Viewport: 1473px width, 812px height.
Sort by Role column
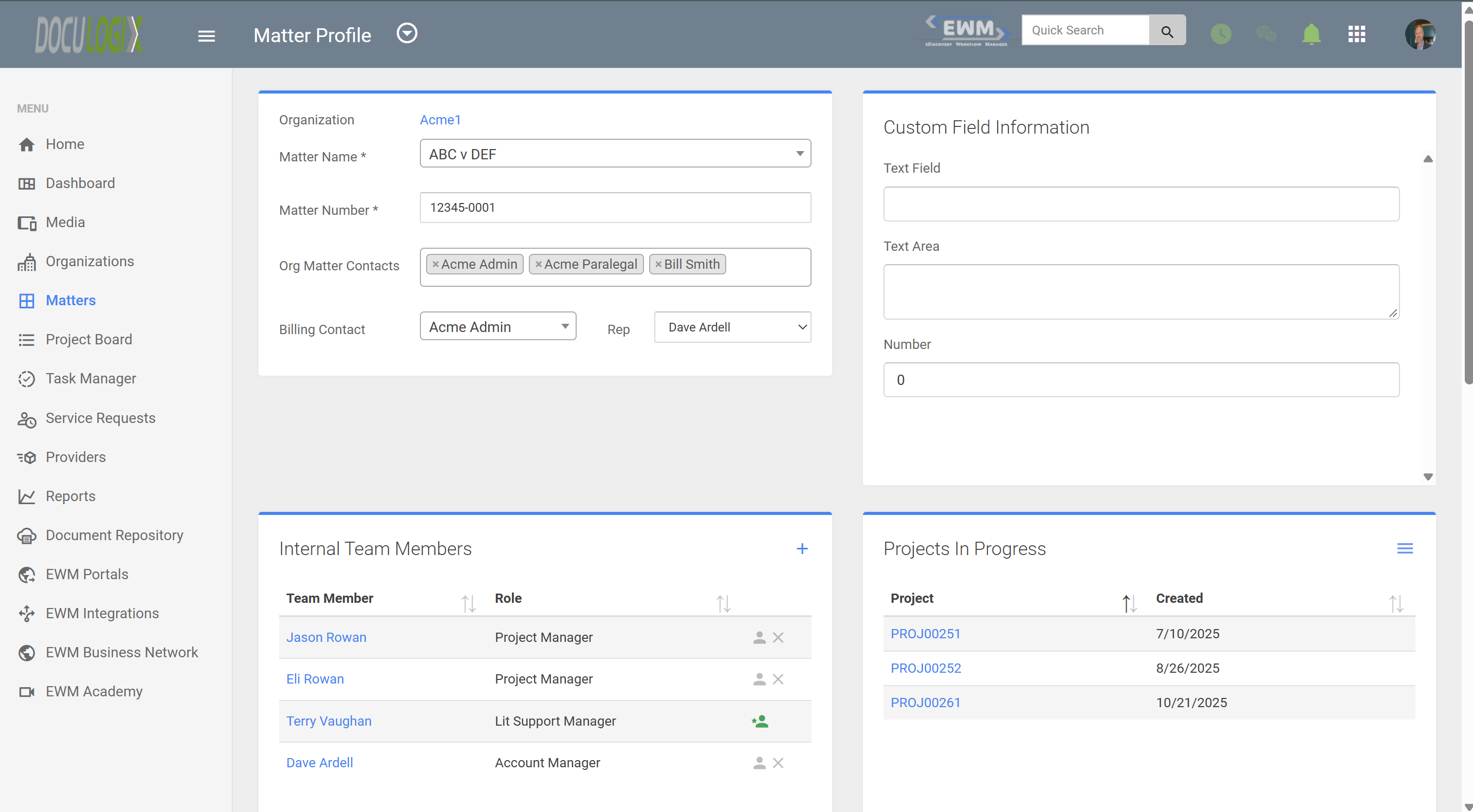[723, 603]
